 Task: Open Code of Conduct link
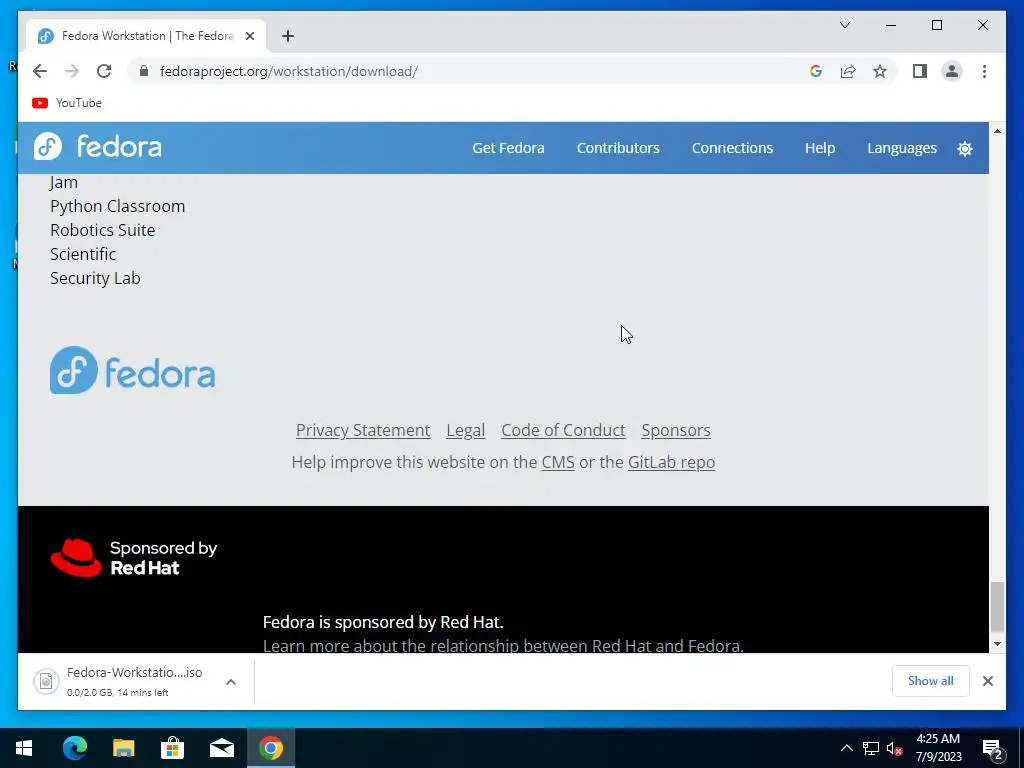coord(563,430)
